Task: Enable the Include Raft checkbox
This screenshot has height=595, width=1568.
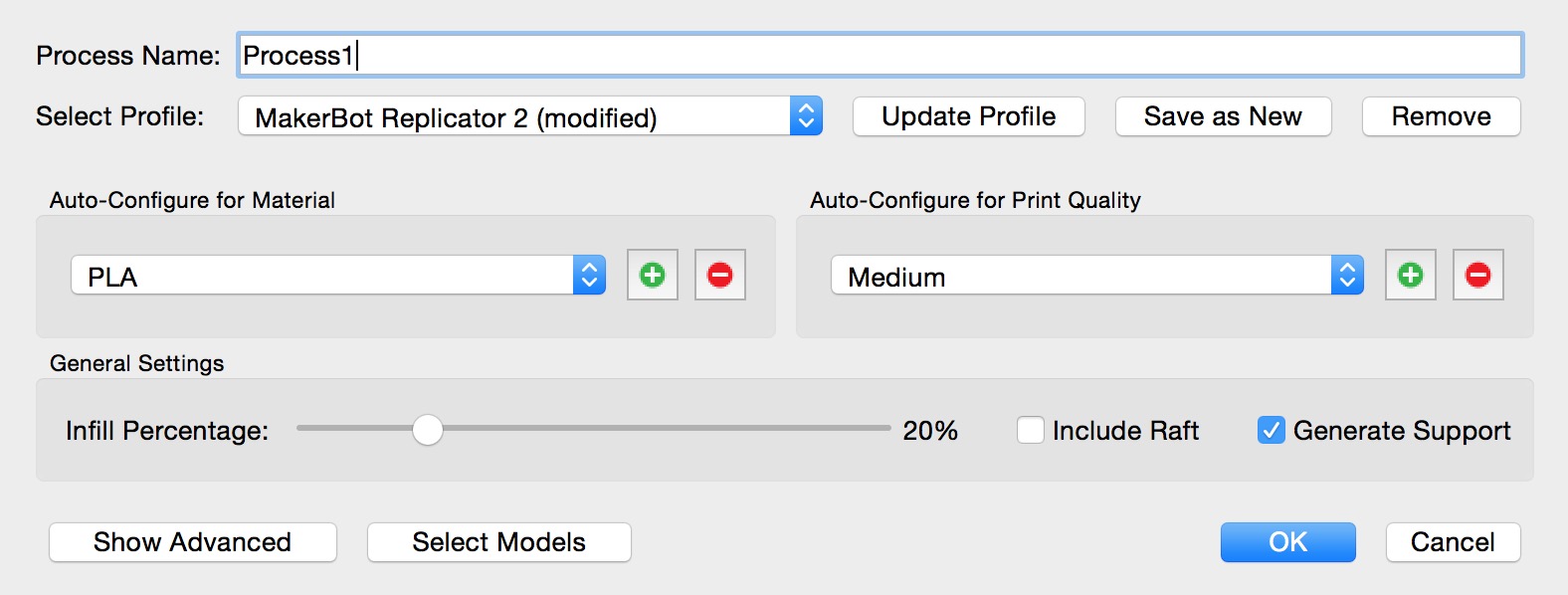Action: [x=1031, y=430]
